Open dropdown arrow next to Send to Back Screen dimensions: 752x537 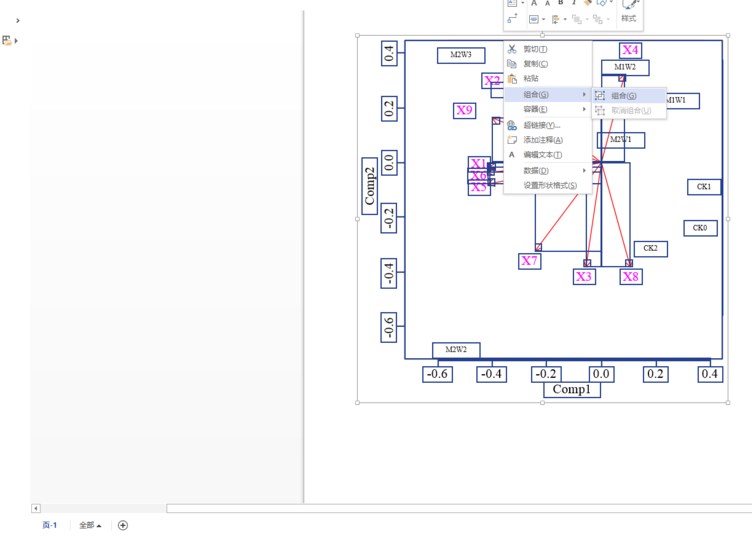(608, 20)
